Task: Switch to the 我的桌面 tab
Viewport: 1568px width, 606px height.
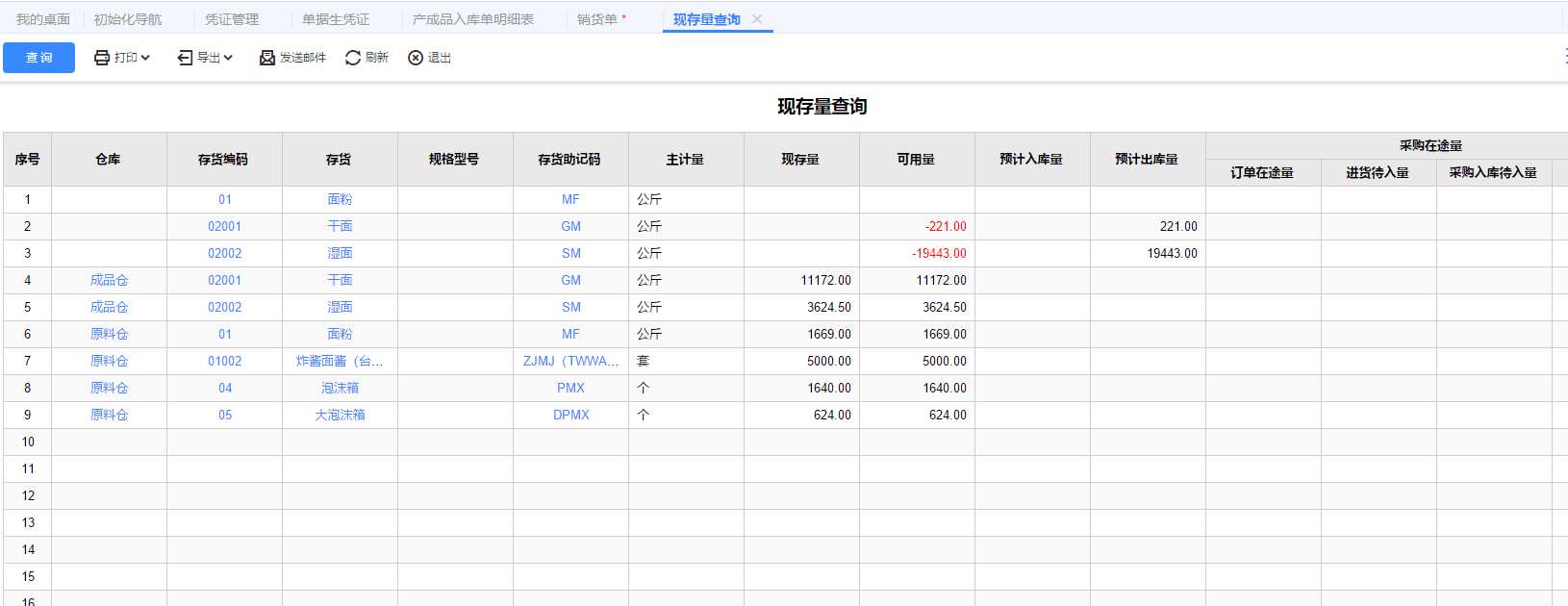Action: [43, 19]
